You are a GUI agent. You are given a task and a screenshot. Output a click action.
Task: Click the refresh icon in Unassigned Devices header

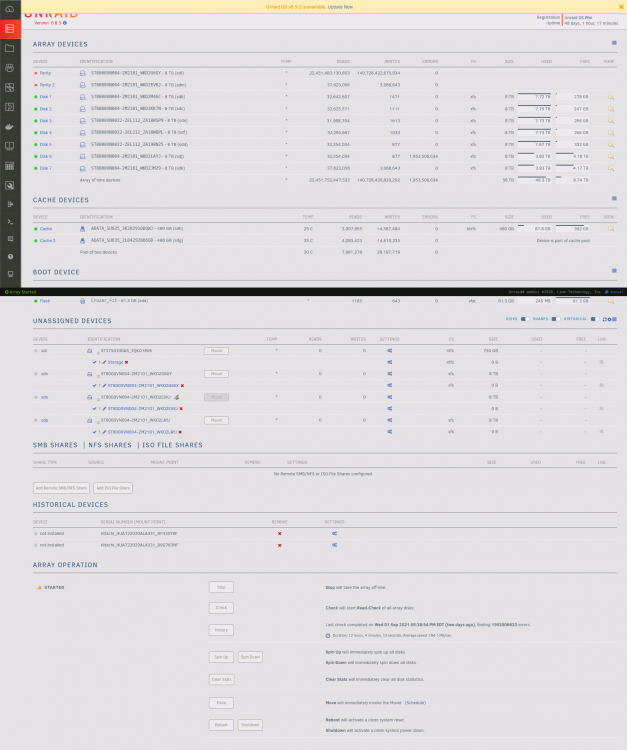click(605, 319)
